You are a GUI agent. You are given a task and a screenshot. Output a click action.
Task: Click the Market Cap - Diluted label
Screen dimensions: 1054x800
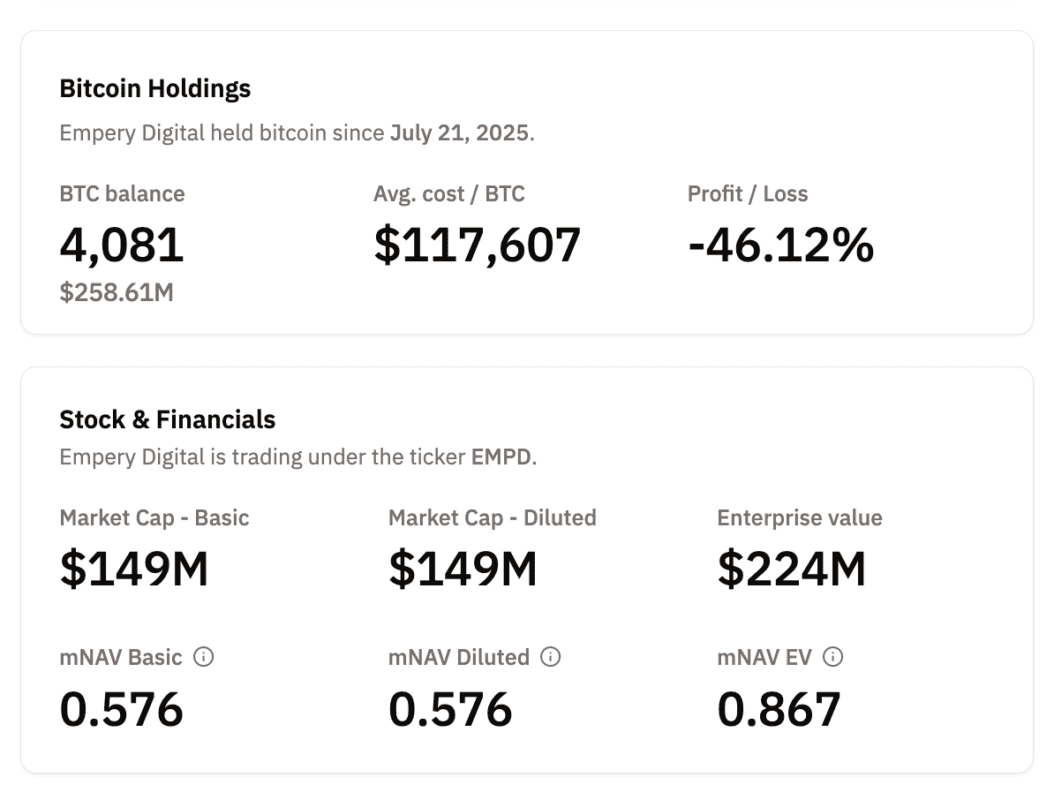click(x=492, y=518)
